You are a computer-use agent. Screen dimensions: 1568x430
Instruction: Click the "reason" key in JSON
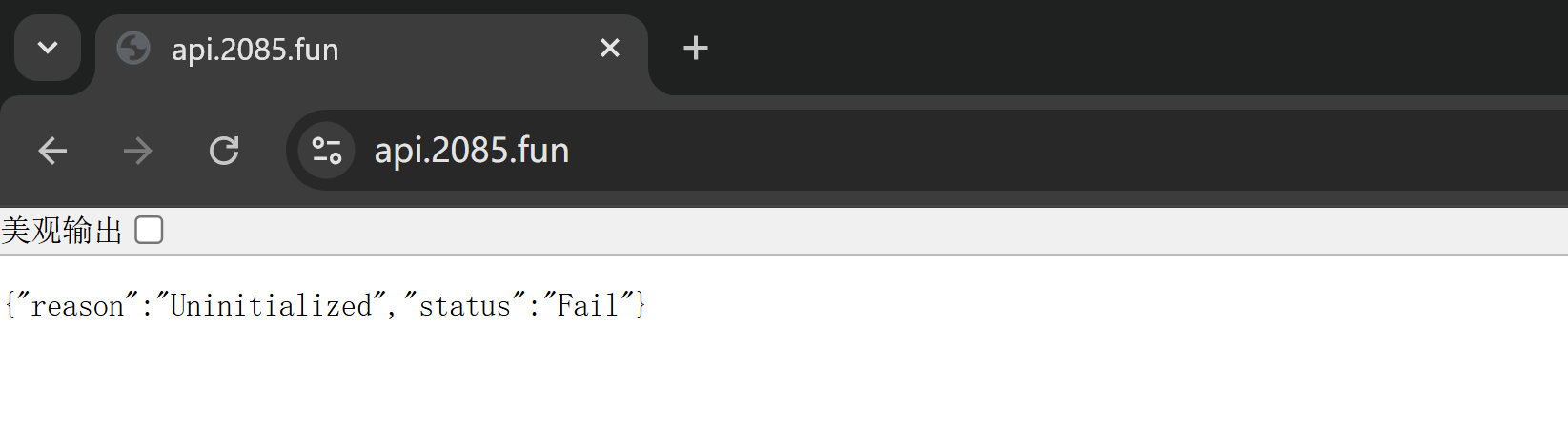pos(77,306)
